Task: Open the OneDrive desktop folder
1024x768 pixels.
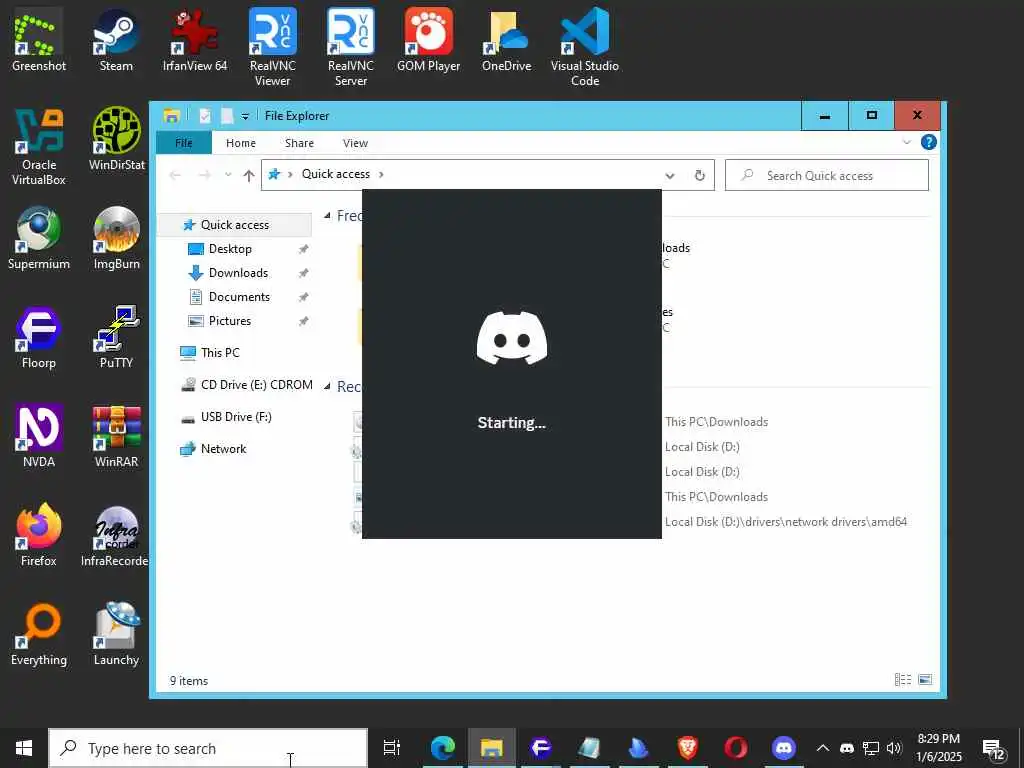Action: 507,39
